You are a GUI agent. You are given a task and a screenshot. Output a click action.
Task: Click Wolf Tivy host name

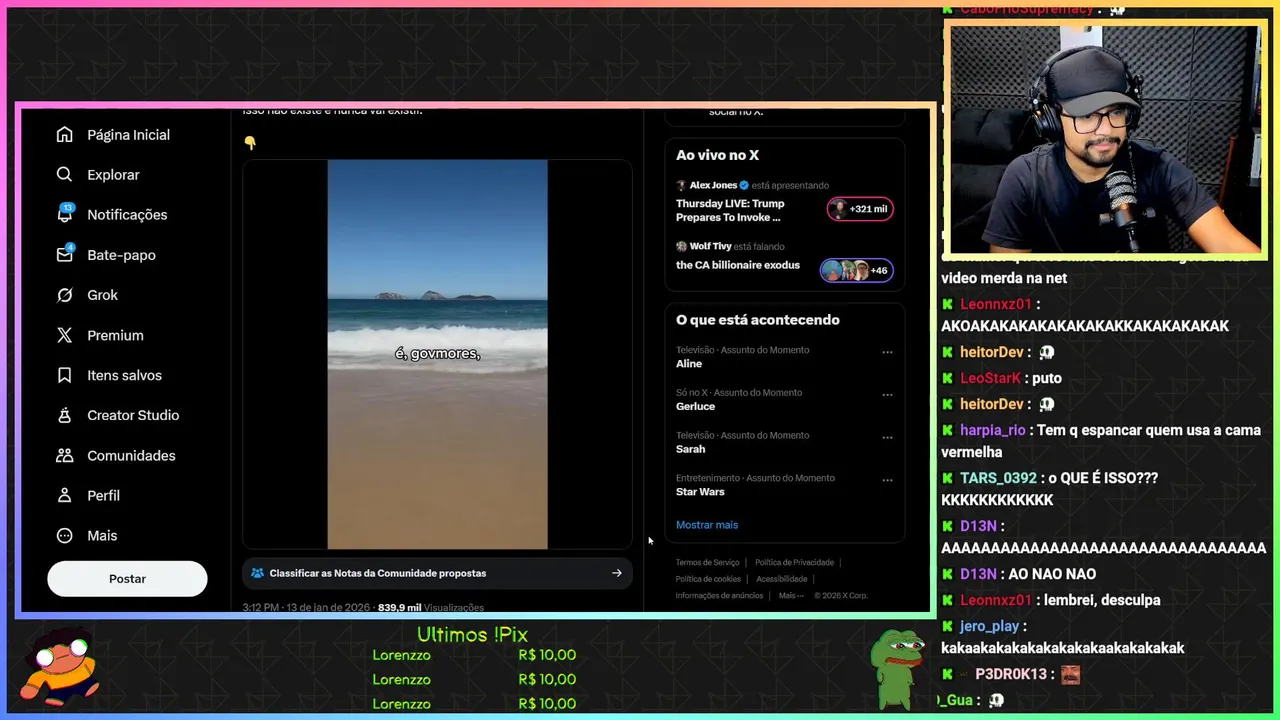[x=710, y=246]
